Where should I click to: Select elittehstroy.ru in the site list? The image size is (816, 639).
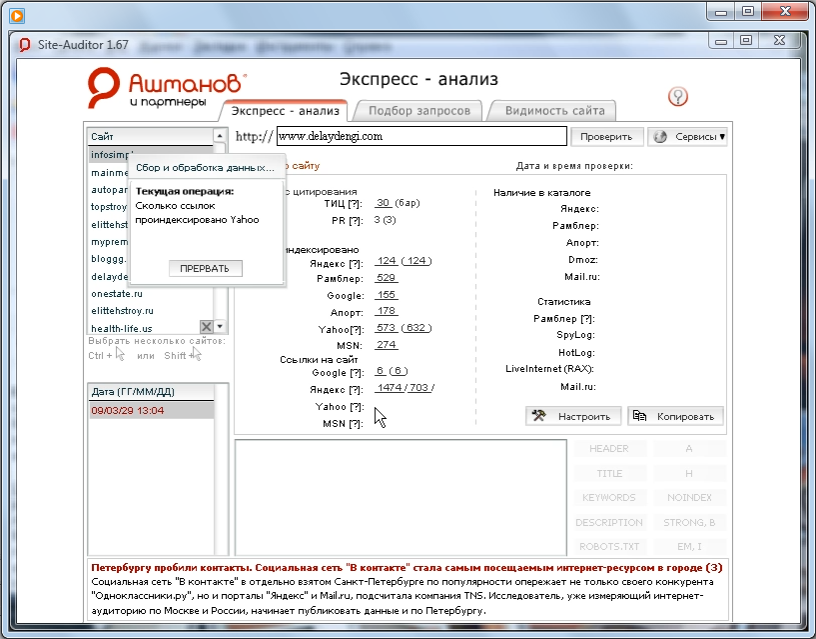(x=122, y=311)
